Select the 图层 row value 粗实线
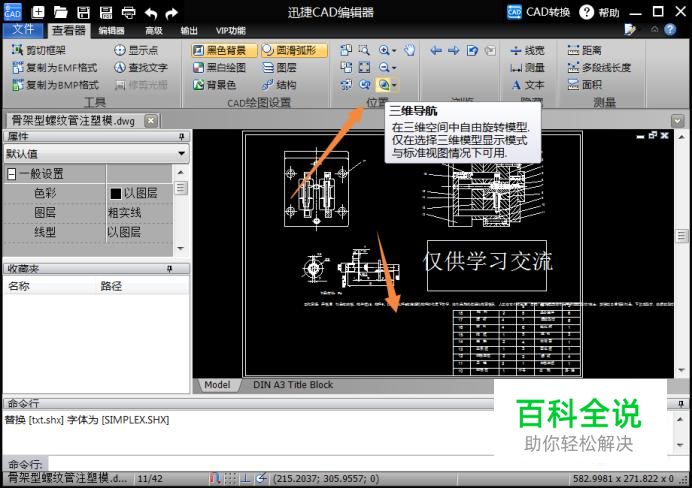 point(124,213)
